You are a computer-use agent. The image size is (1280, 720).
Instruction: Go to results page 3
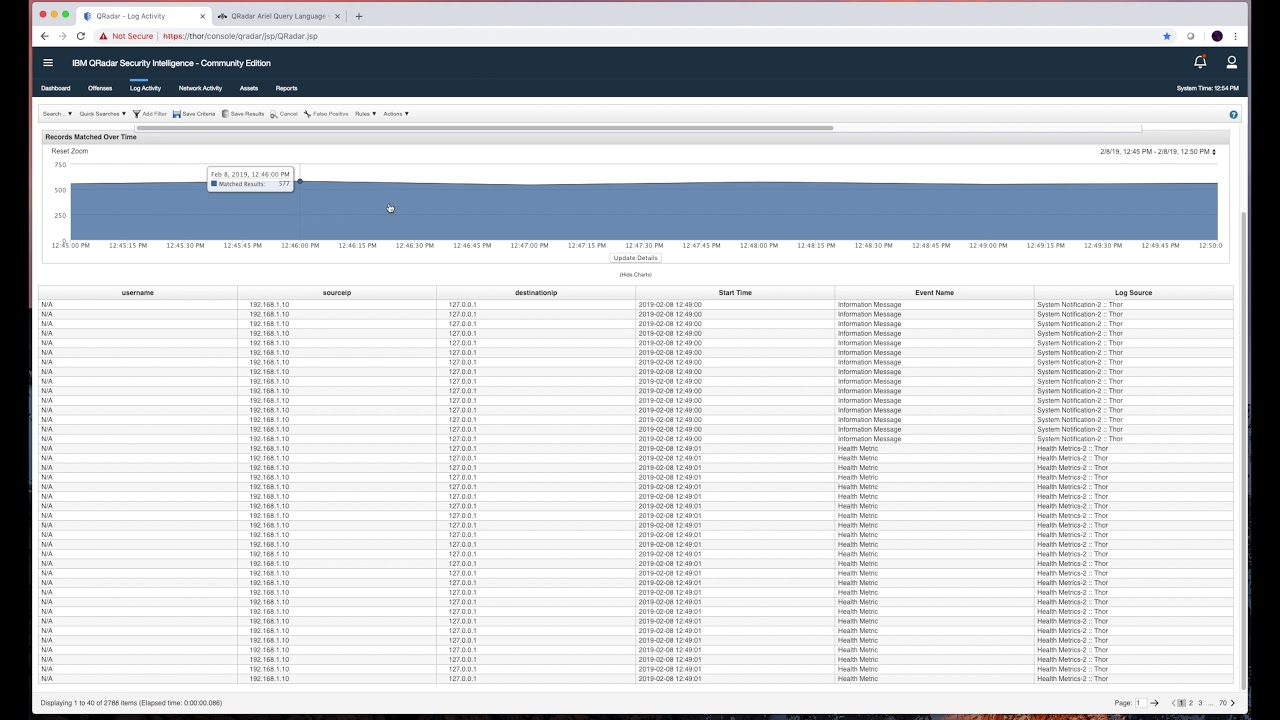coord(1200,703)
